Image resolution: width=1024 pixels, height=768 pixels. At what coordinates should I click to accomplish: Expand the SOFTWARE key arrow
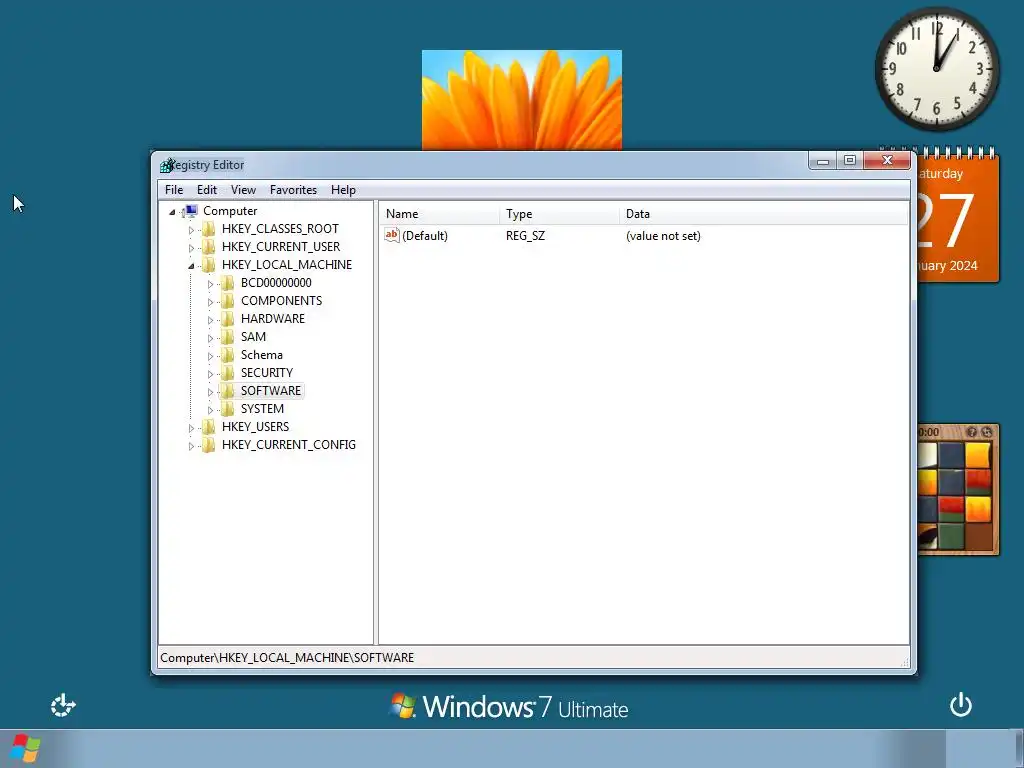(210, 392)
